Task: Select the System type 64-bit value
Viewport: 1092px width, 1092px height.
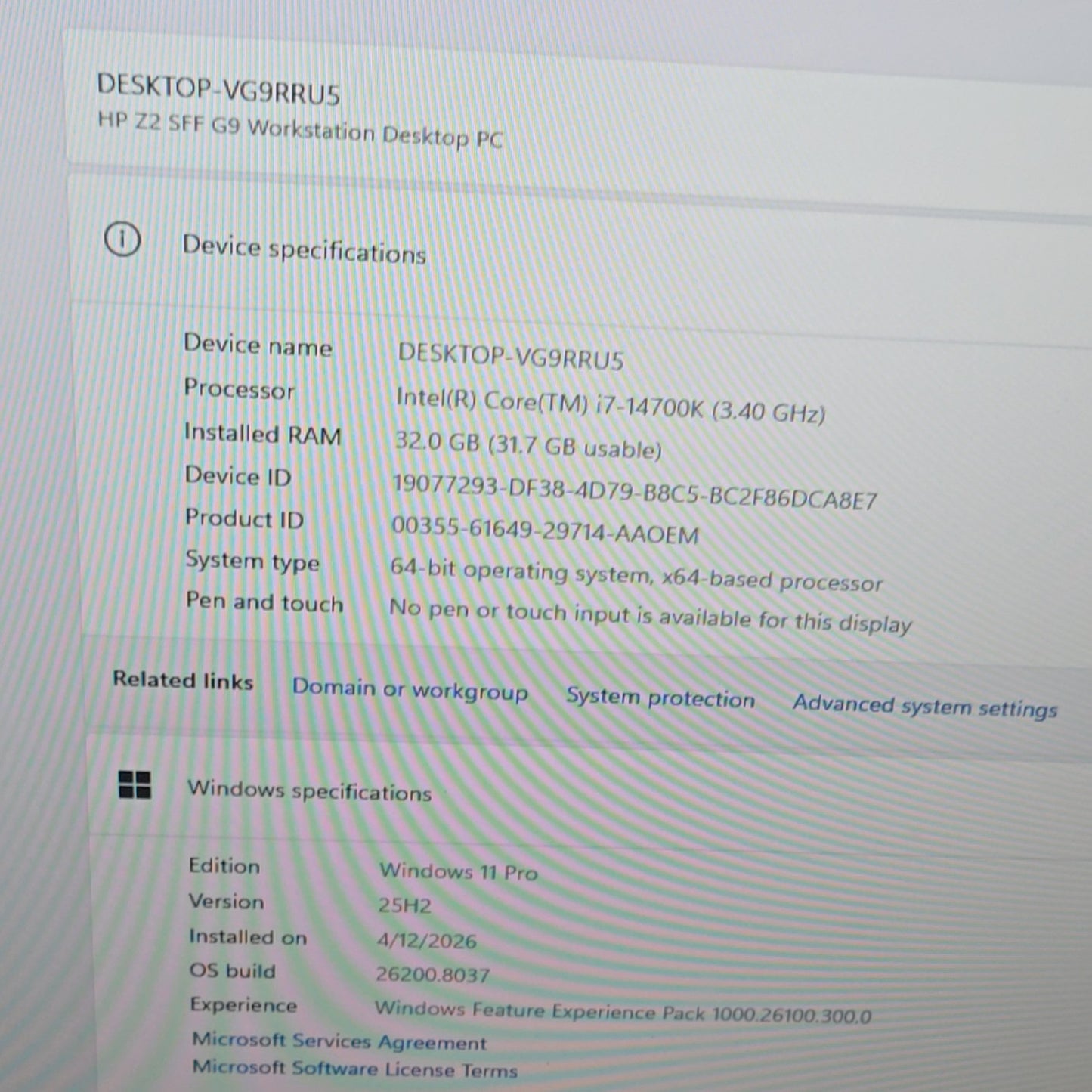Action: (636, 576)
